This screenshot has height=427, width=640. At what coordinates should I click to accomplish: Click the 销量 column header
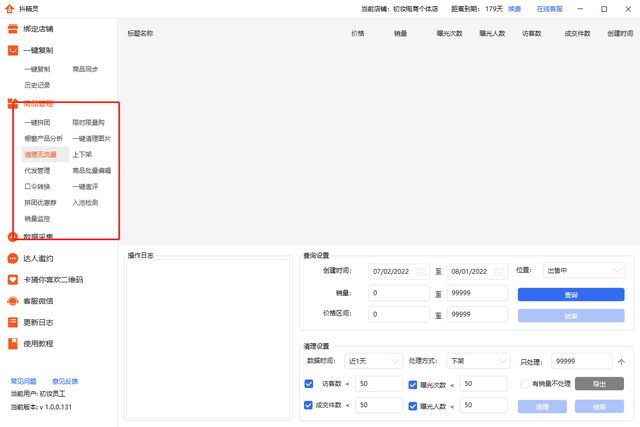pyautogui.click(x=400, y=33)
